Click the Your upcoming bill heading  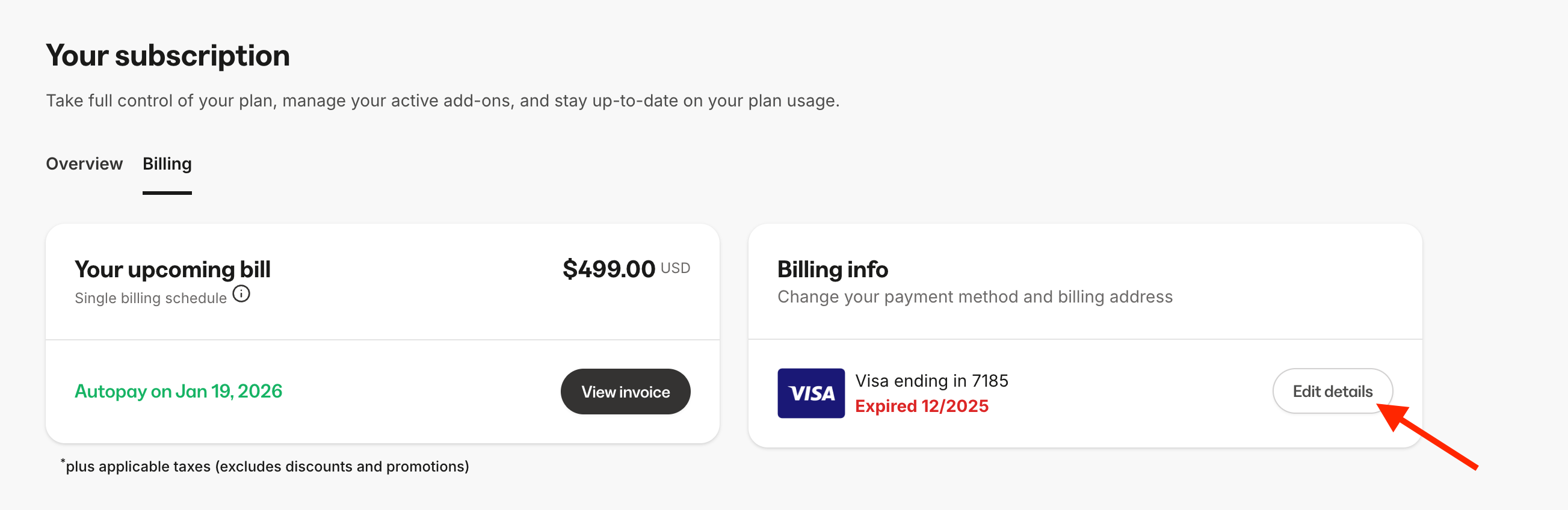[x=172, y=269]
